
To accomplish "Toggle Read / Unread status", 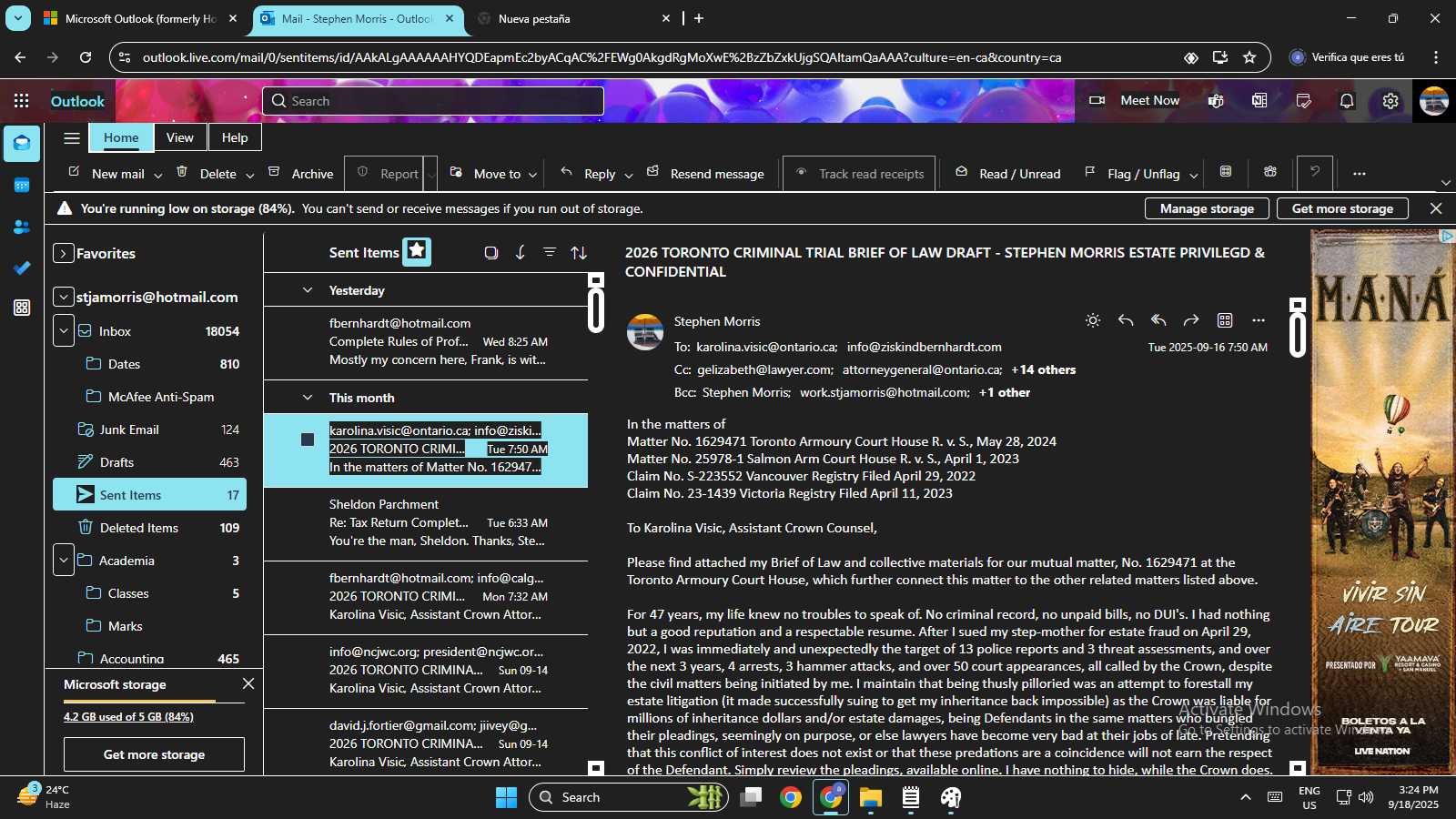I will pyautogui.click(x=1007, y=174).
